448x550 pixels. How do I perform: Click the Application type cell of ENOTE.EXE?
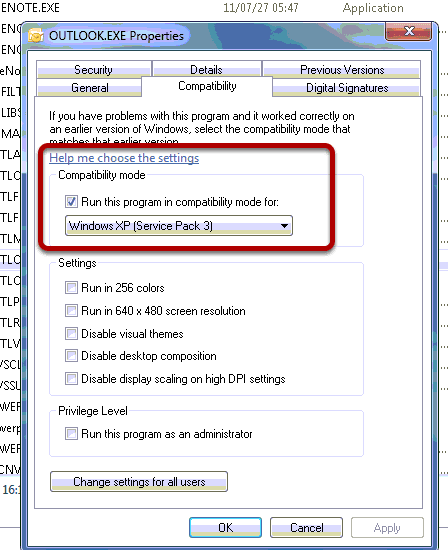[x=373, y=8]
